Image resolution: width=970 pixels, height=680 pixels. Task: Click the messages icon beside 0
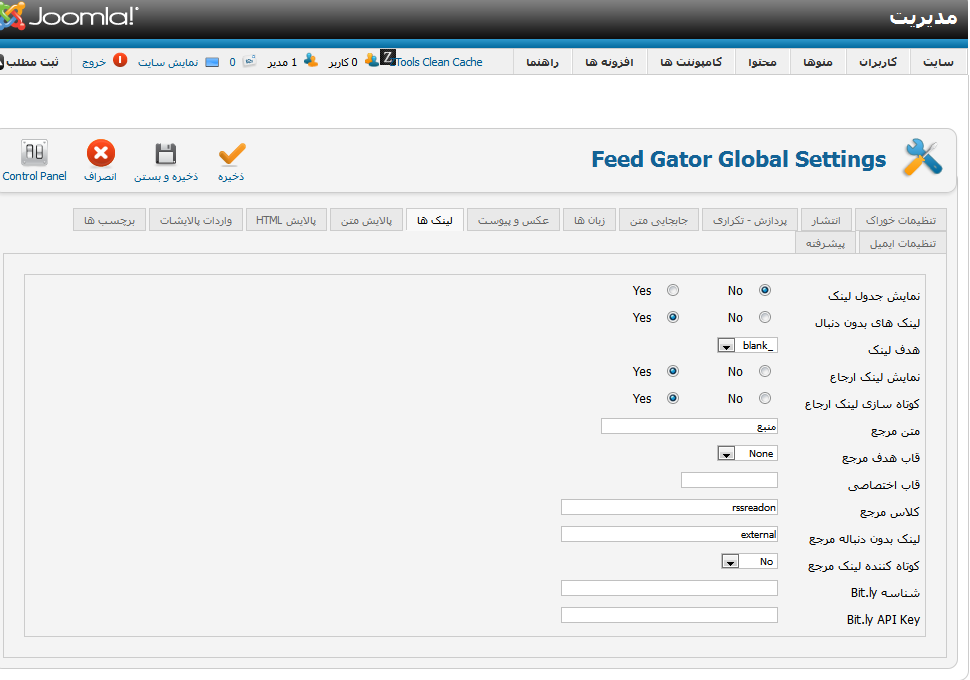point(250,61)
